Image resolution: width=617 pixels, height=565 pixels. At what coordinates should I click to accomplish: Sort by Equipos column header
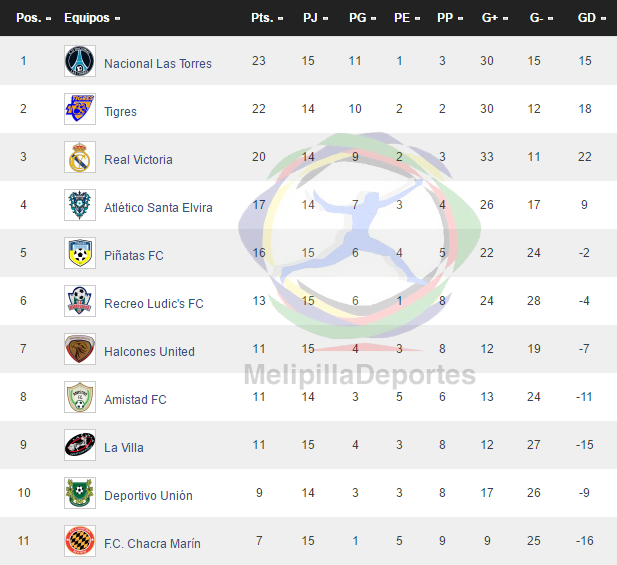92,18
